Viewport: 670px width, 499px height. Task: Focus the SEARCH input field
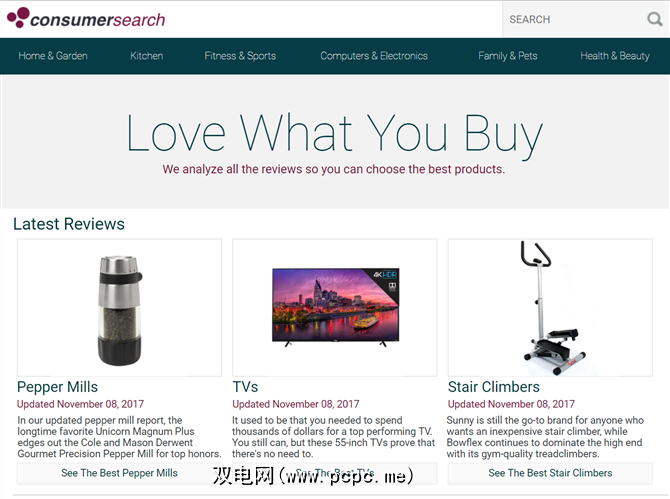(573, 19)
